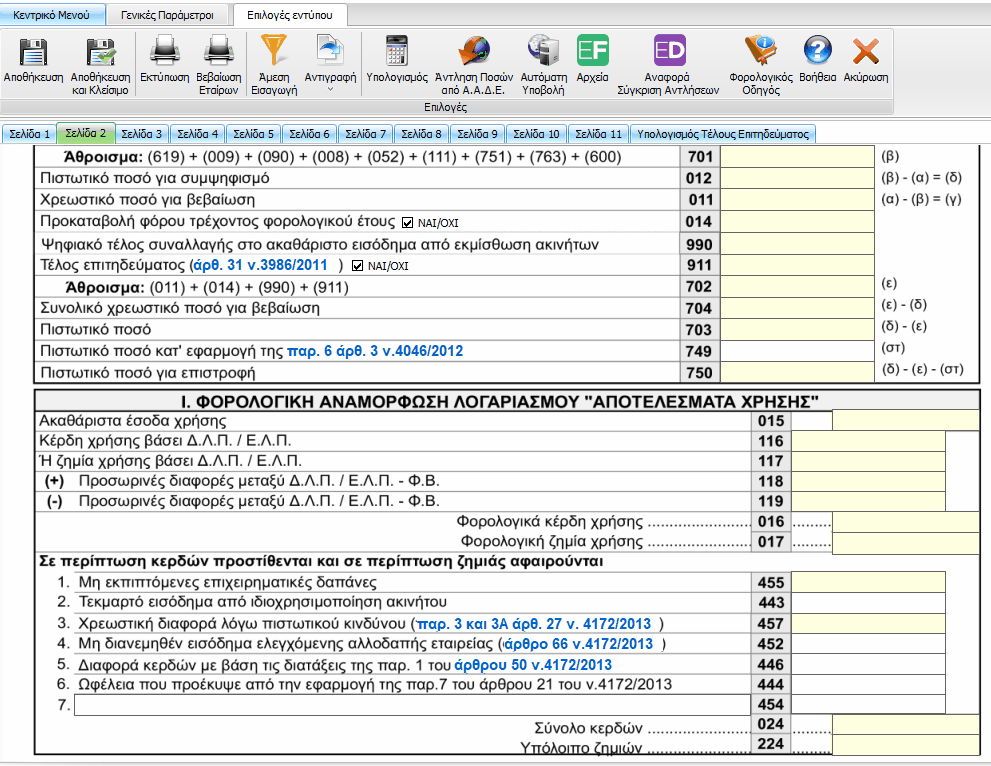Viewport: 991px width, 766px height.
Task: Cancel with the Ακύρωση X icon
Action: (x=865, y=52)
